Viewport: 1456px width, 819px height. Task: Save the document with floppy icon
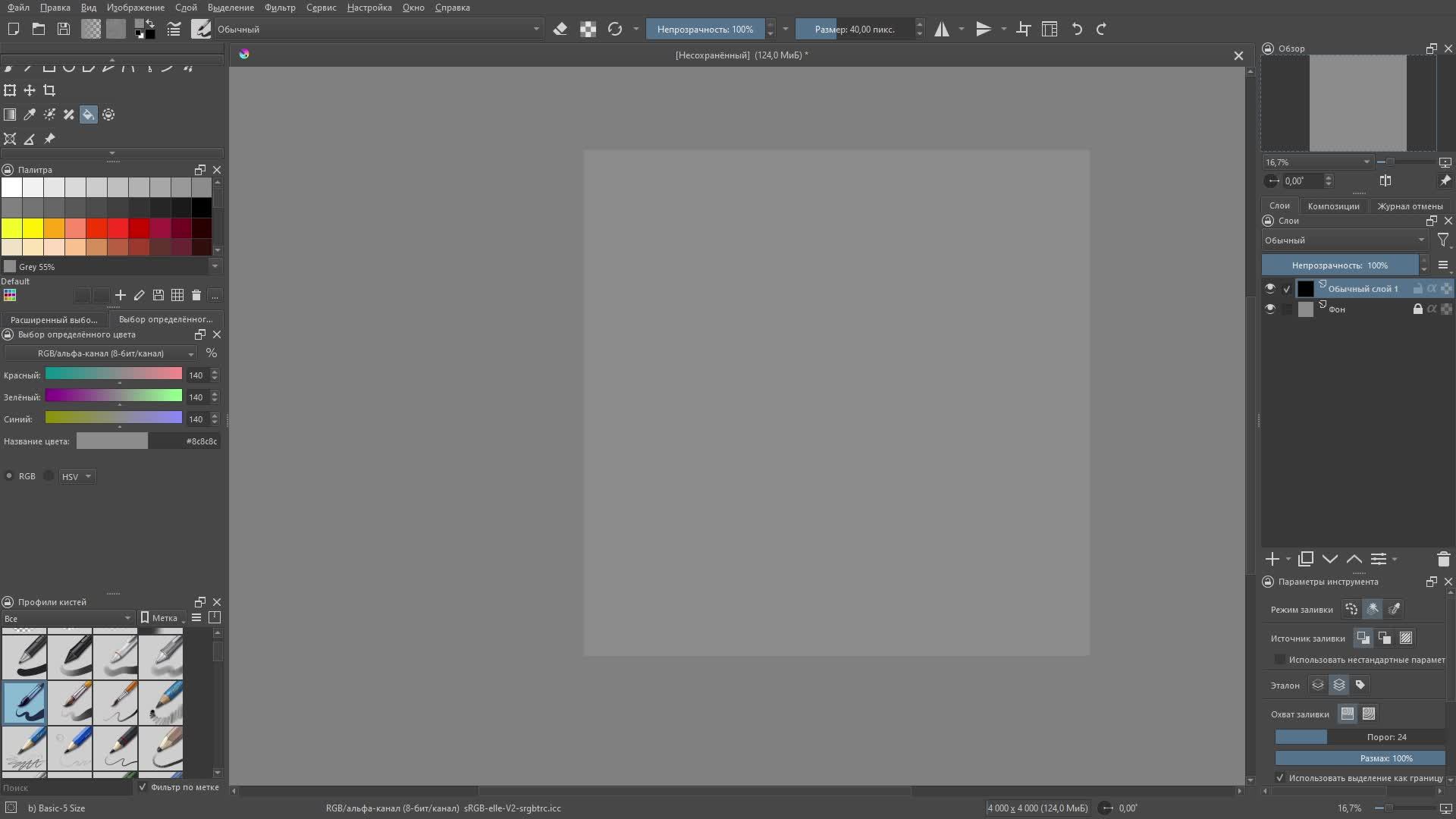pos(64,29)
